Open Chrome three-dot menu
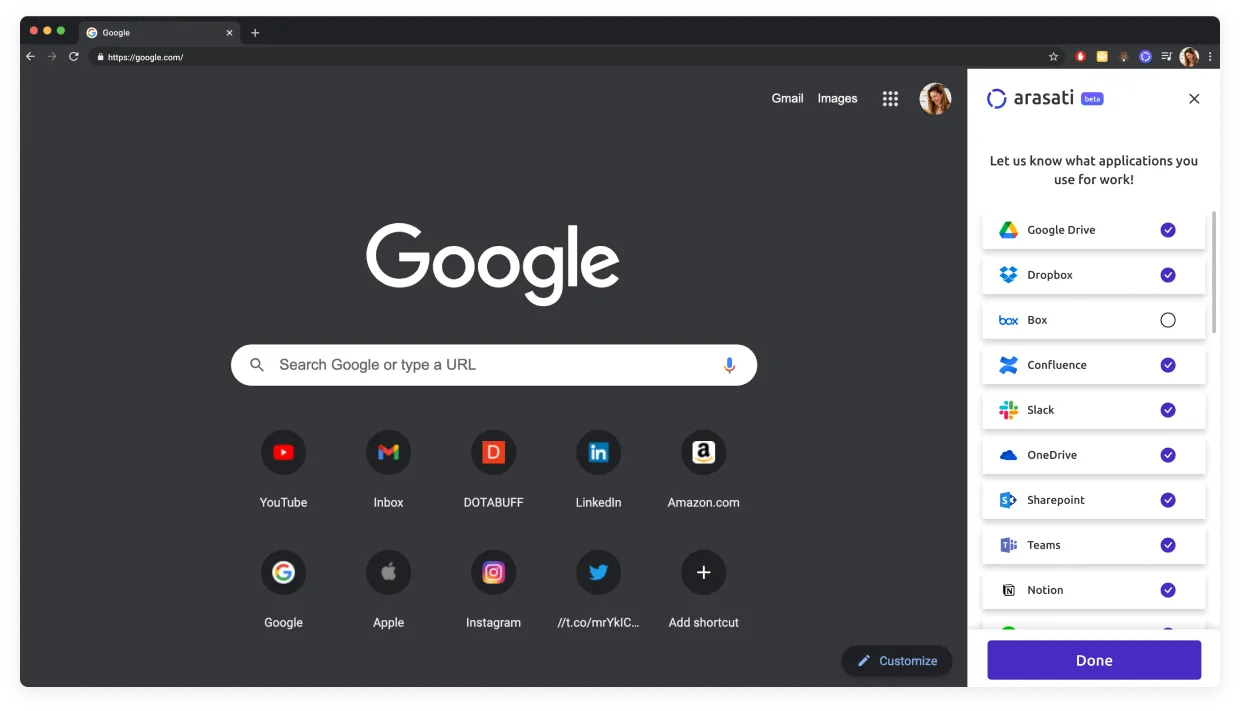The height and width of the screenshot is (711, 1240). (1211, 57)
